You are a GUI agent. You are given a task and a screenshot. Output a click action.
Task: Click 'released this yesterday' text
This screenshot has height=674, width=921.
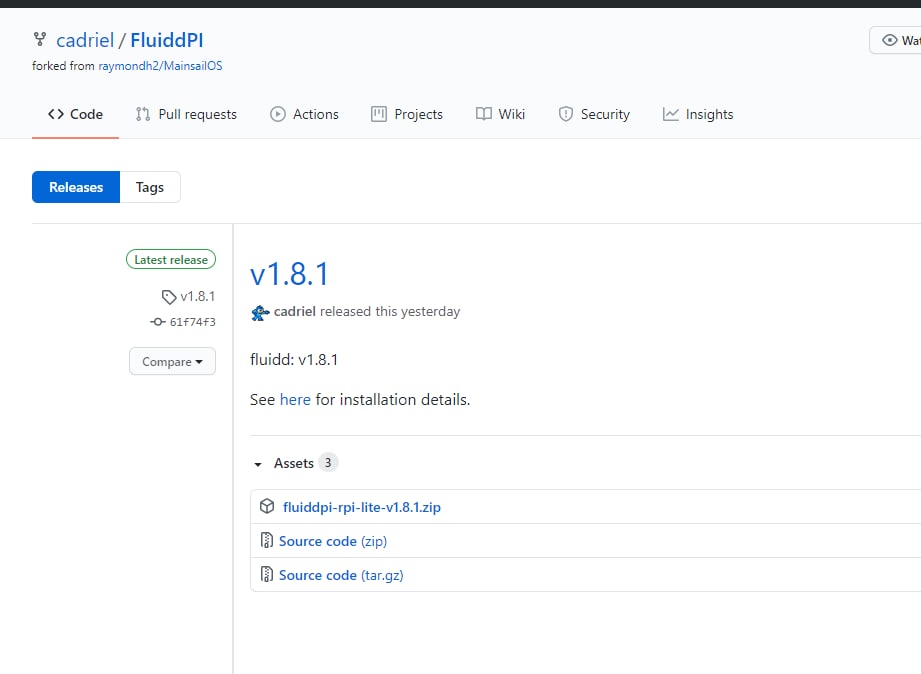390,311
